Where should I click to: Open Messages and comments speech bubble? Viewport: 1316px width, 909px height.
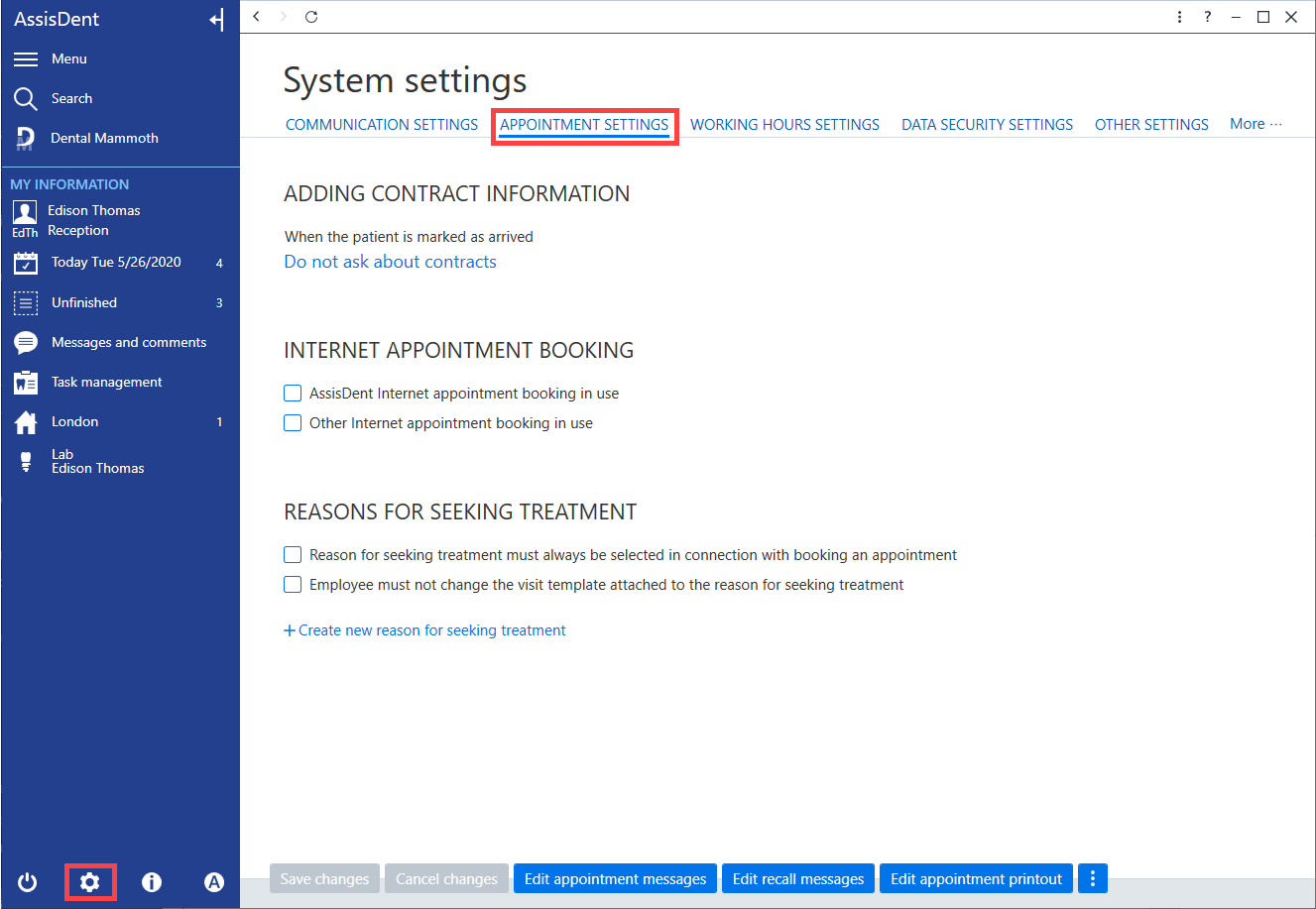[26, 343]
